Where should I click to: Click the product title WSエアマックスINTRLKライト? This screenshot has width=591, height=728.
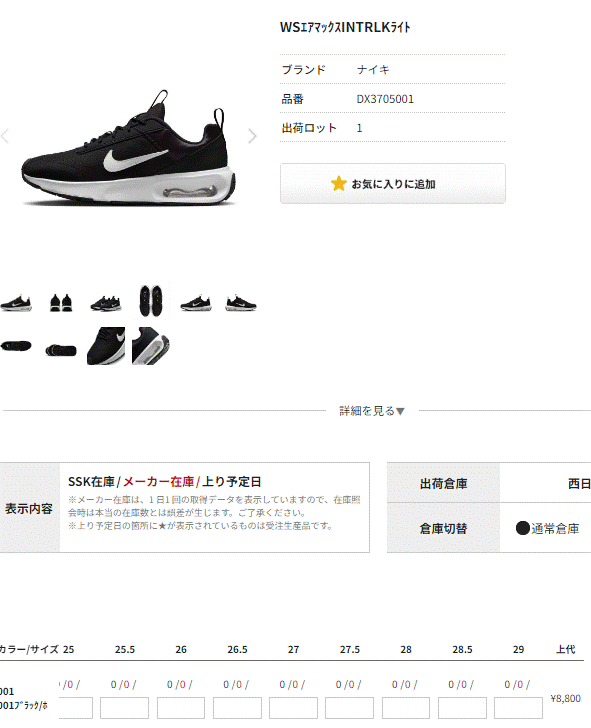click(x=345, y=27)
